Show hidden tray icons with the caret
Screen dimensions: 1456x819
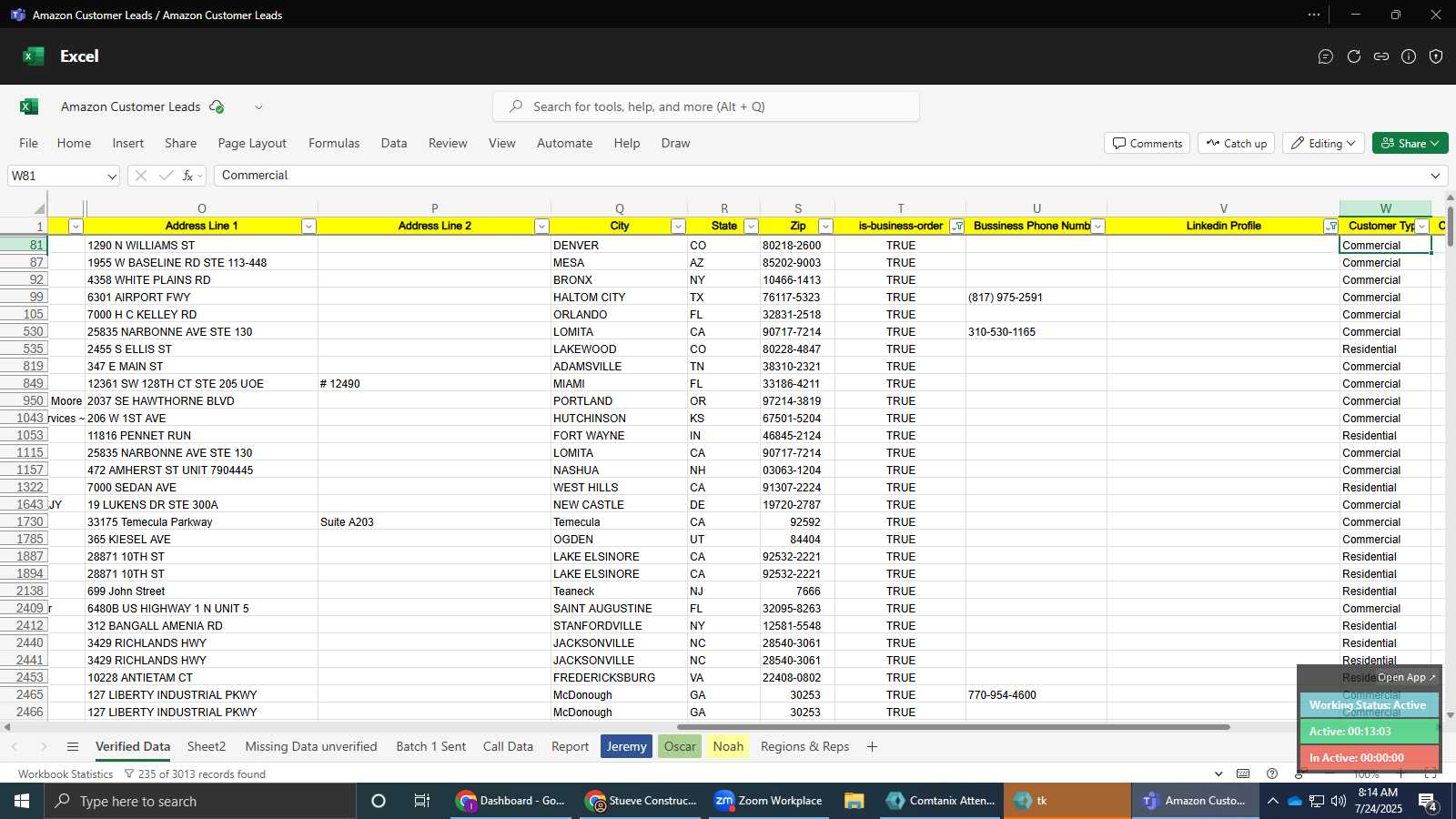[x=1272, y=801]
